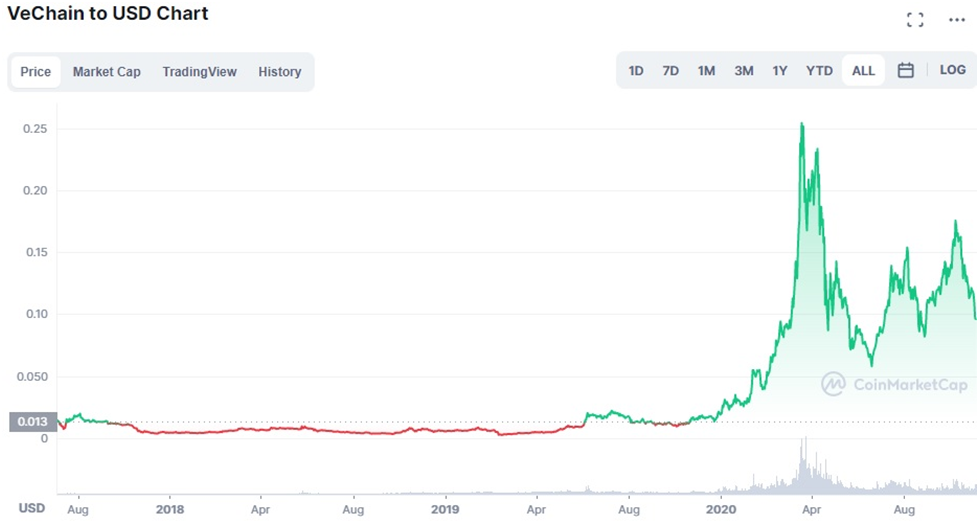
Task: Open the calendar date range picker
Action: pos(905,71)
